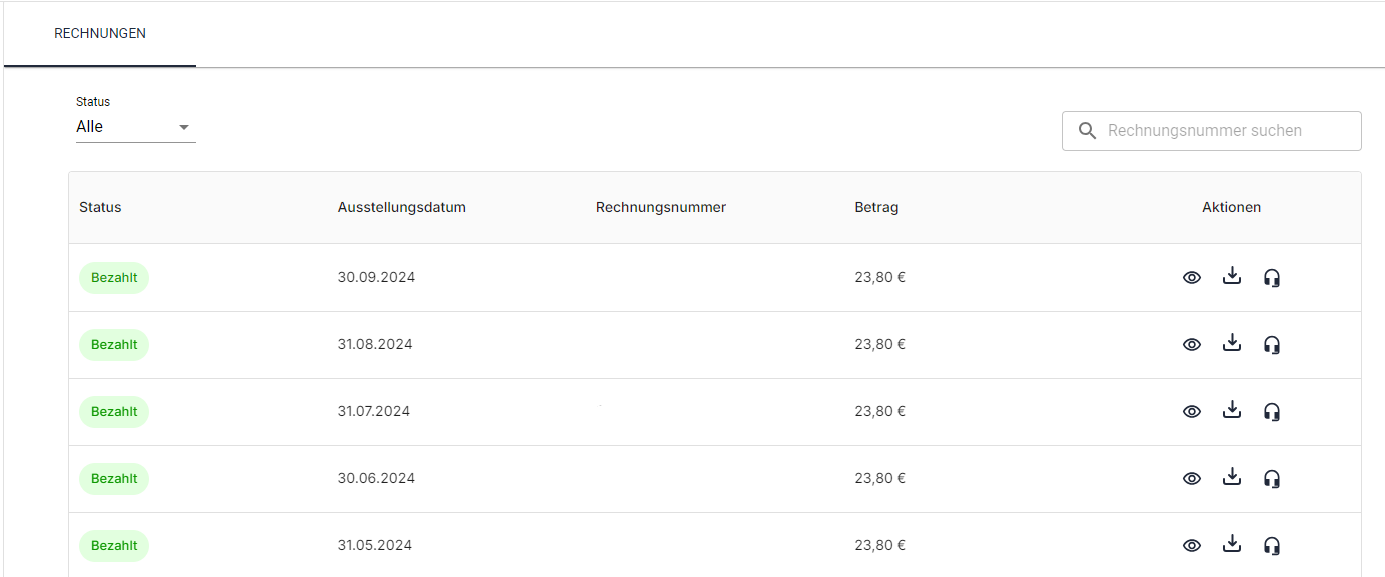Download the invoice dated 30.09.2024

pyautogui.click(x=1232, y=277)
